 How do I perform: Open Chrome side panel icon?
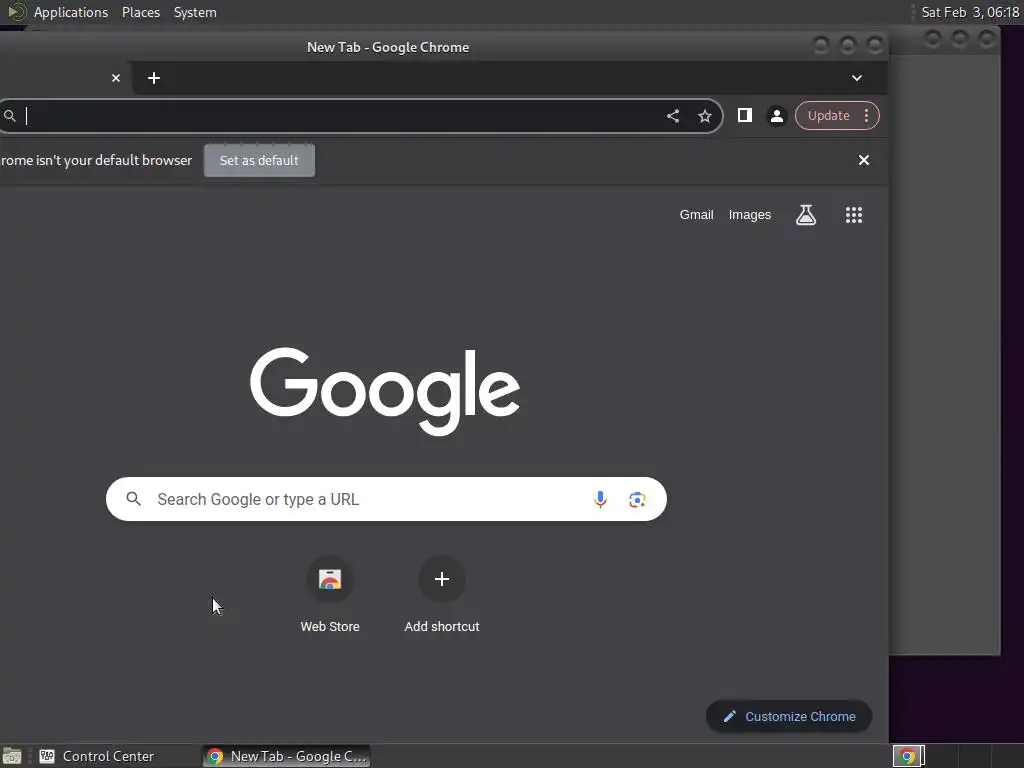744,116
